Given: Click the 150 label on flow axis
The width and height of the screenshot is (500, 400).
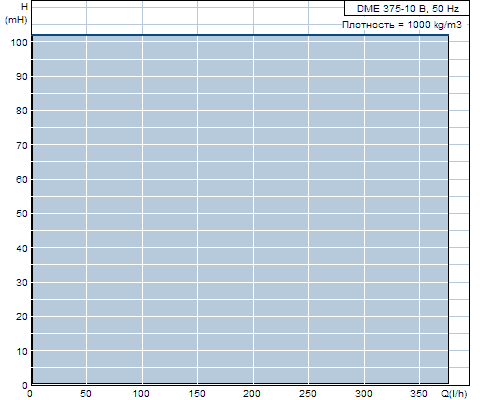Looking at the screenshot, I should pos(197,394).
